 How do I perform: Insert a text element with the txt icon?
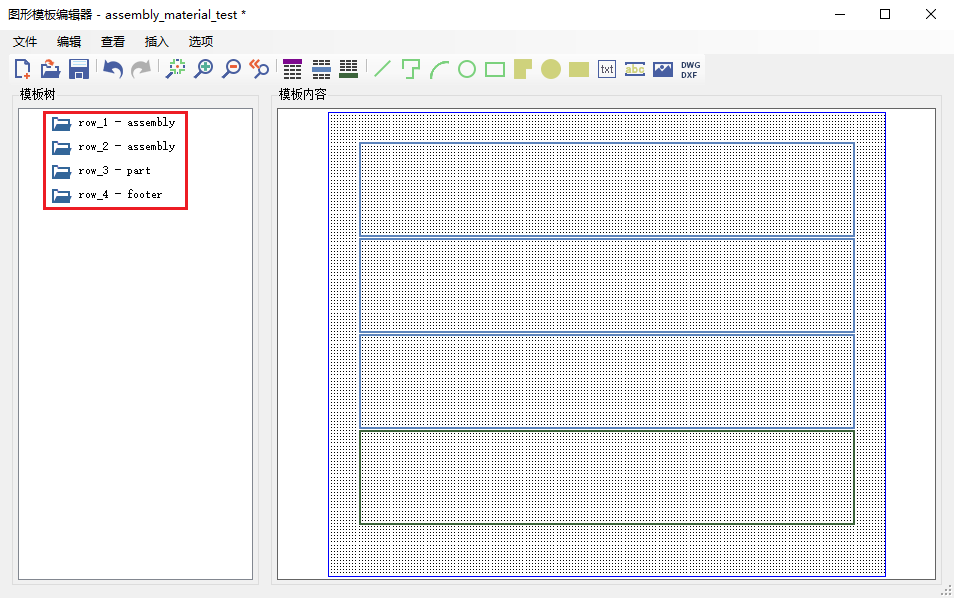(607, 69)
